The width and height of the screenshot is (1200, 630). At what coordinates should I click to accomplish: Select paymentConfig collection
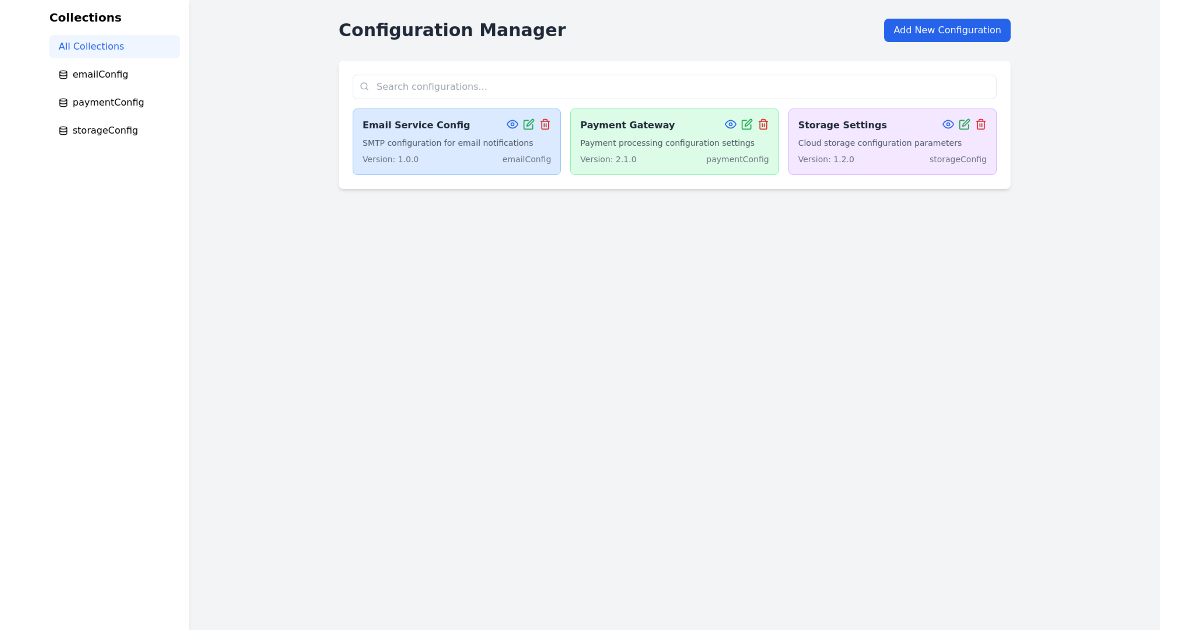(x=105, y=102)
